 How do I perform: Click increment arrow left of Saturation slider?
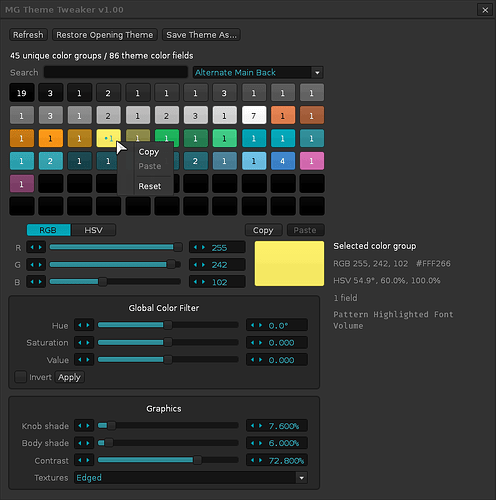[88, 342]
